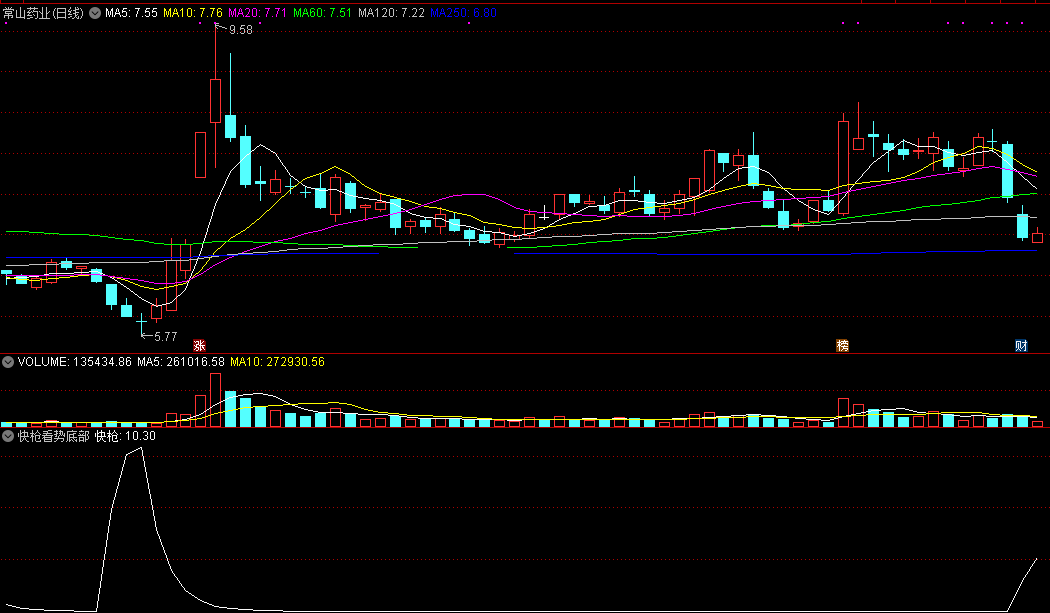Screen dimensions: 1050x613
Task: Click the red 涨 marker icon
Action: pyautogui.click(x=199, y=346)
